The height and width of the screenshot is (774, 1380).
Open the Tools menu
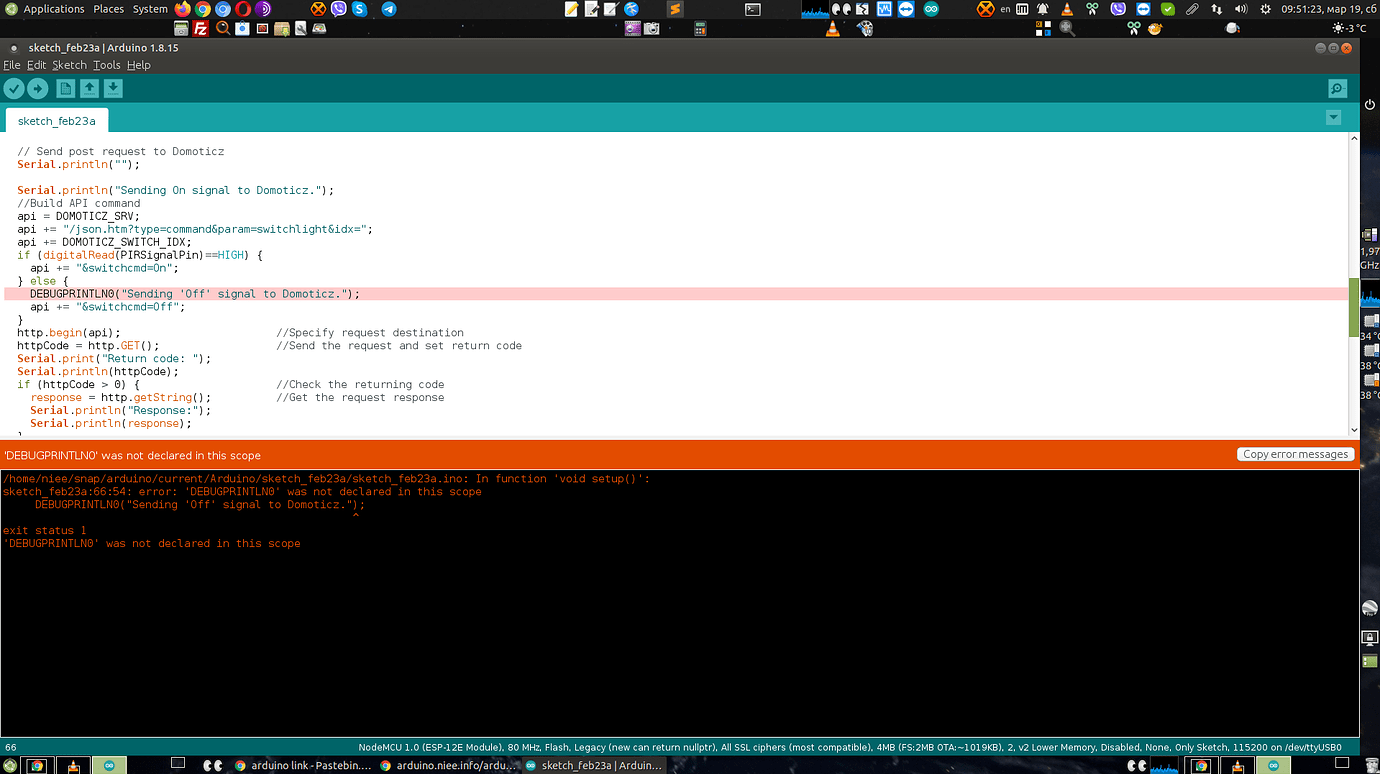106,65
